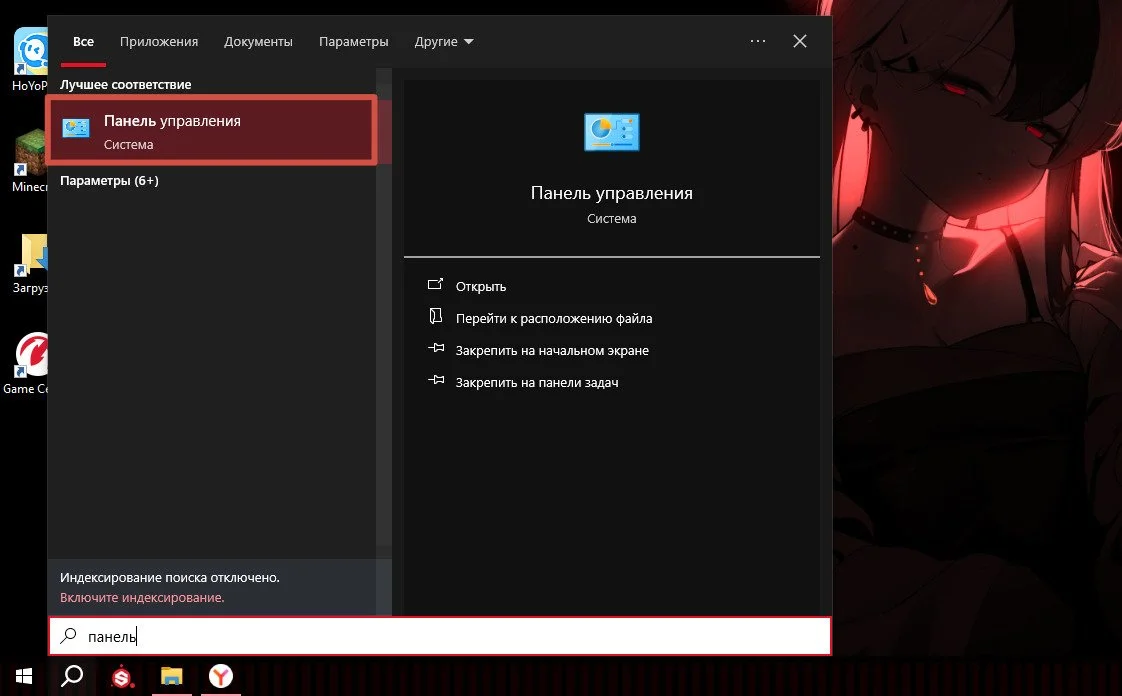Image resolution: width=1122 pixels, height=696 pixels.
Task: Open the three-dots more options menu
Action: [758, 41]
